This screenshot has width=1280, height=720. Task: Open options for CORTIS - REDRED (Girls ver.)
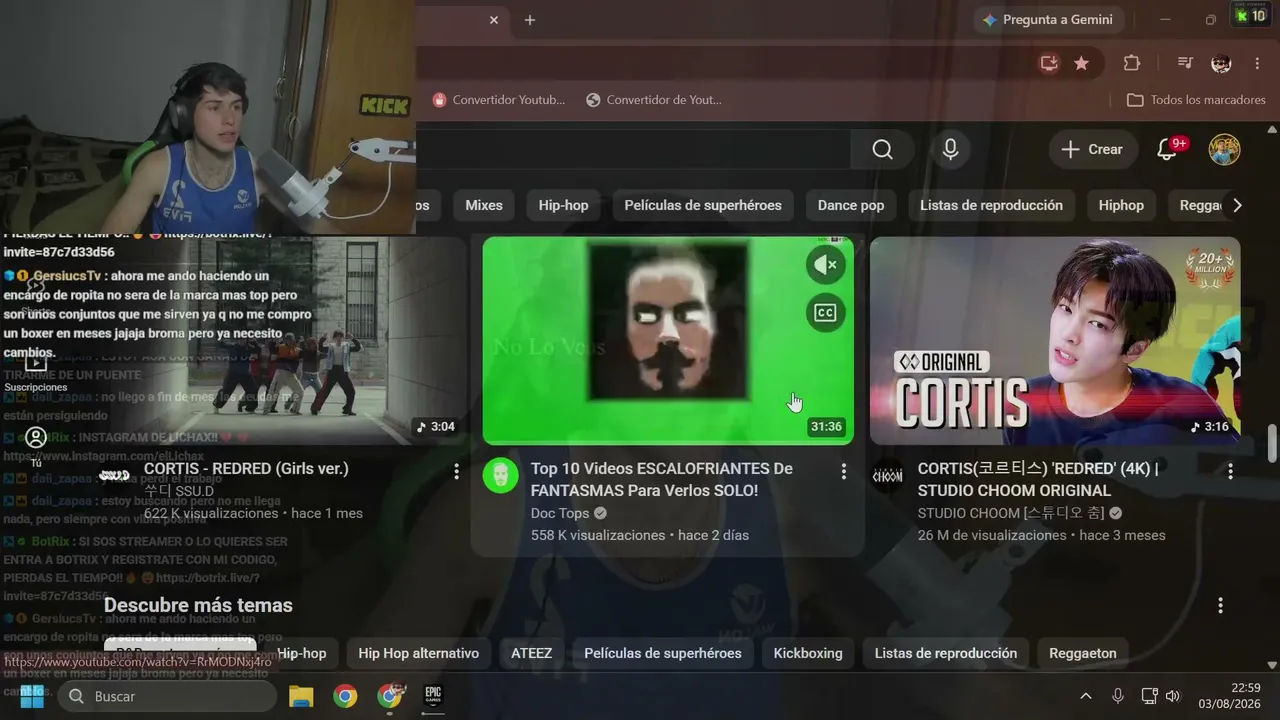[457, 471]
